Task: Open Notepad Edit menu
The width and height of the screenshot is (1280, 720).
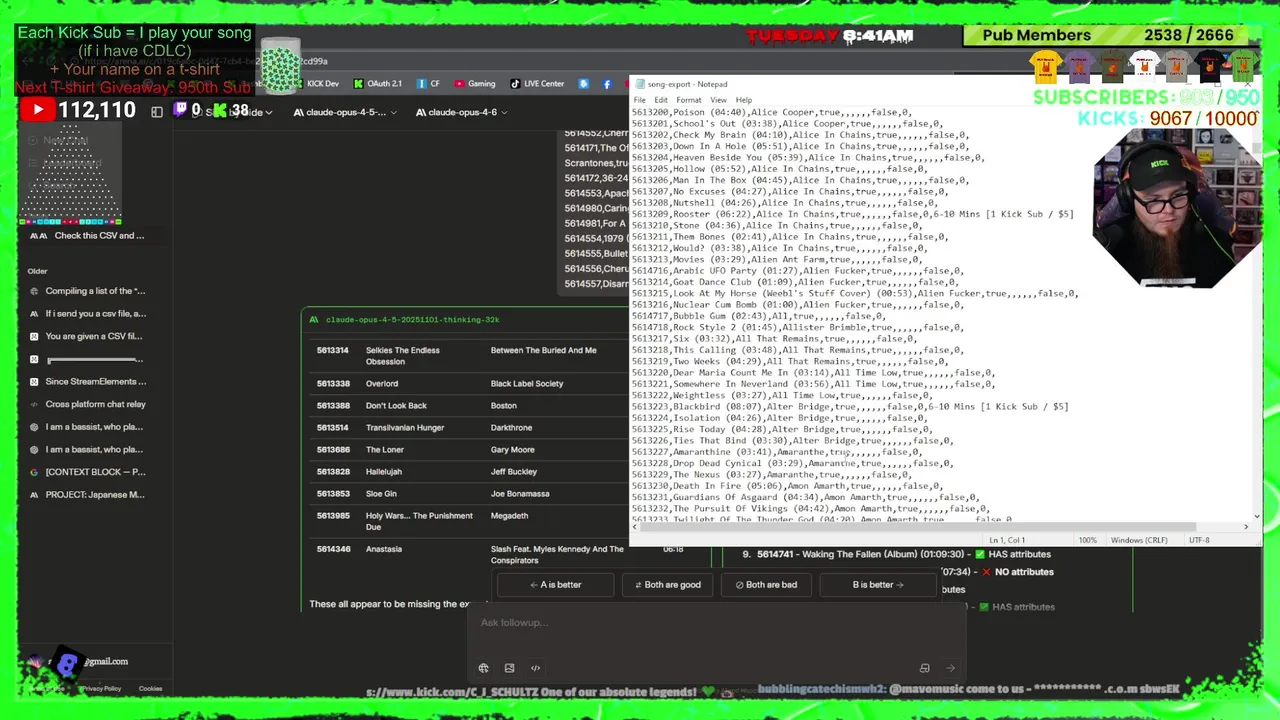Action: point(661,100)
